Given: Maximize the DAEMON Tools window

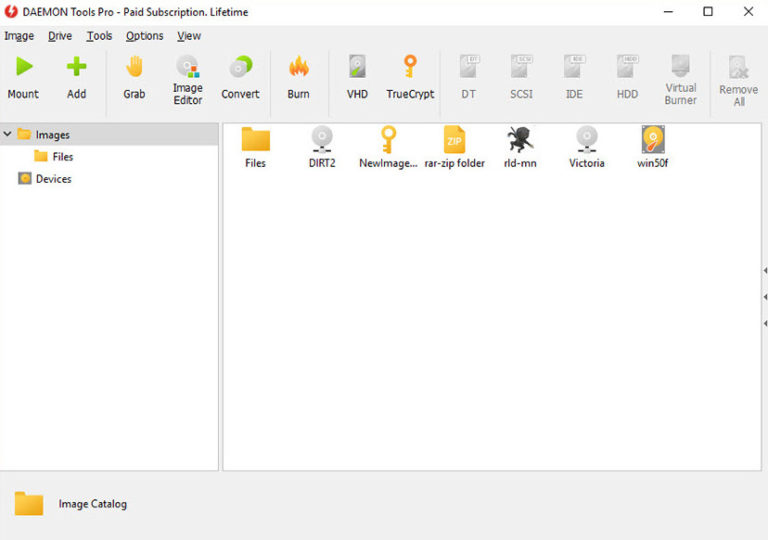Looking at the screenshot, I should point(708,11).
